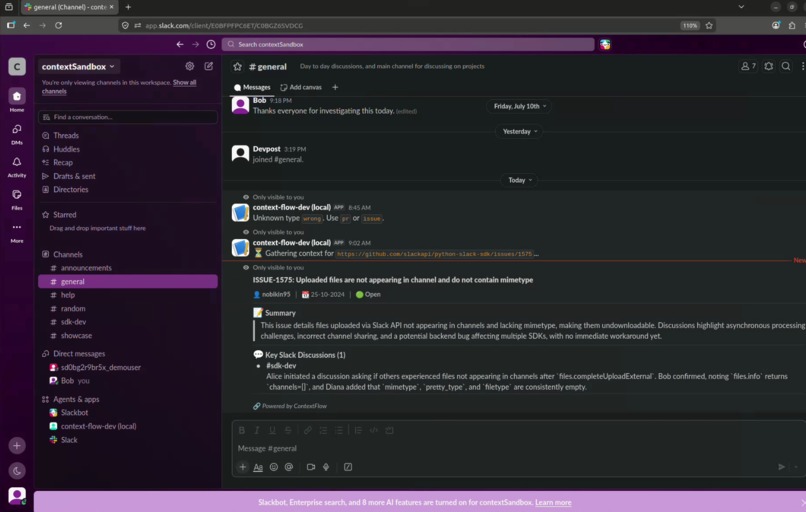
Task: Open channel notification bell settings
Action: pos(768,66)
